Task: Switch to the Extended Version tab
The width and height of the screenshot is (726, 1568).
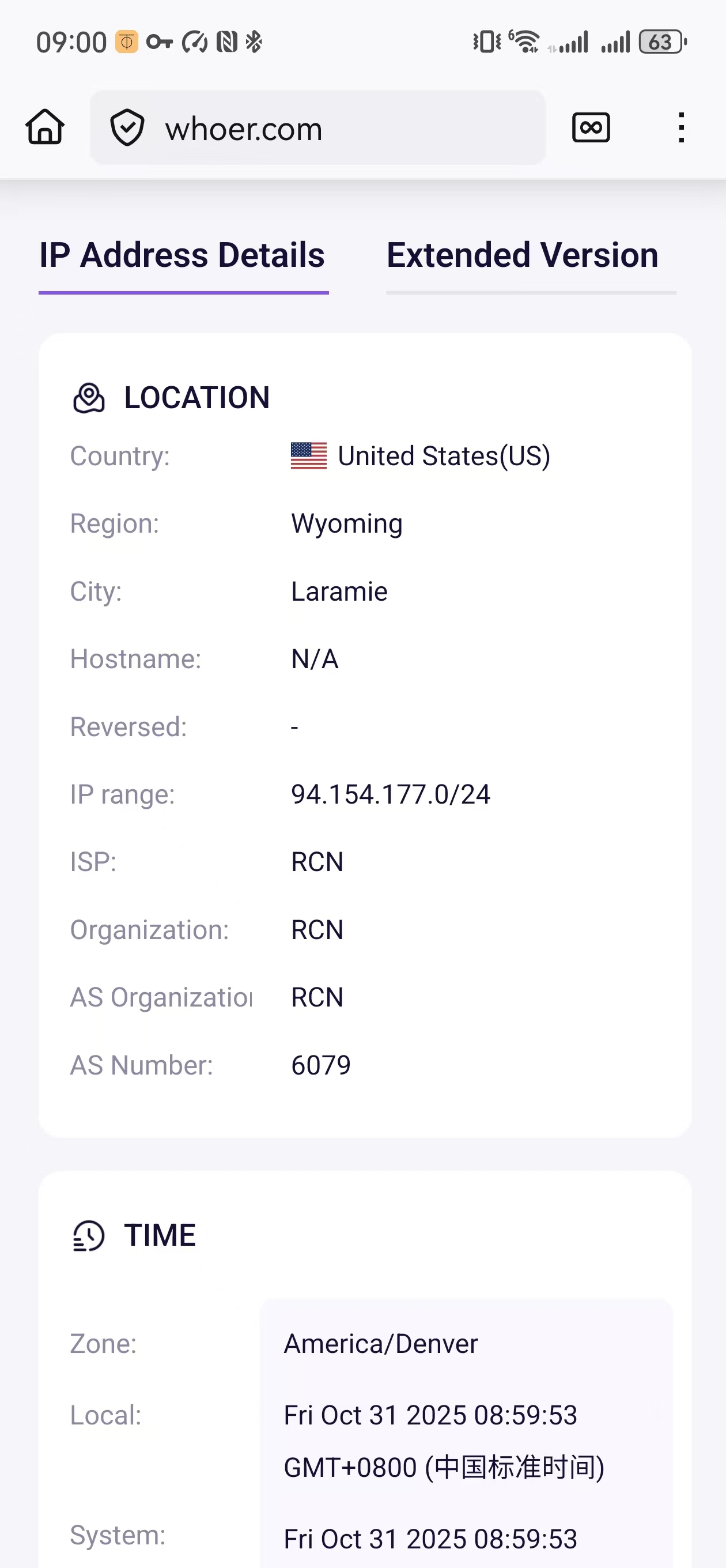Action: tap(522, 255)
